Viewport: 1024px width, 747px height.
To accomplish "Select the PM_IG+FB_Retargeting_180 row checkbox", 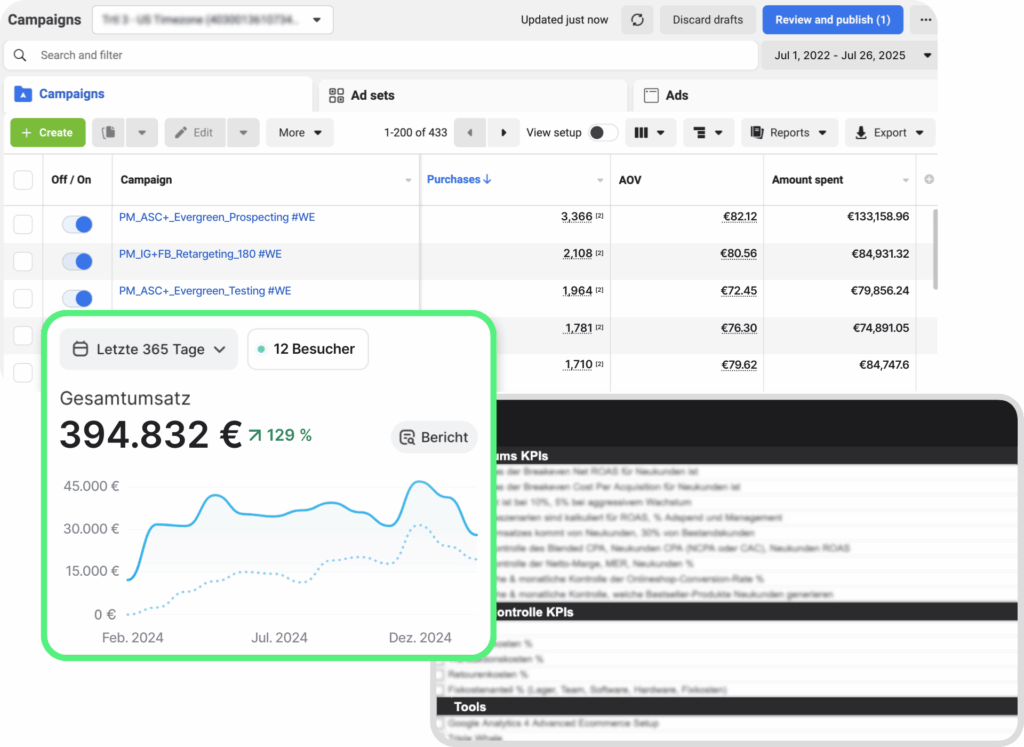I will point(23,261).
